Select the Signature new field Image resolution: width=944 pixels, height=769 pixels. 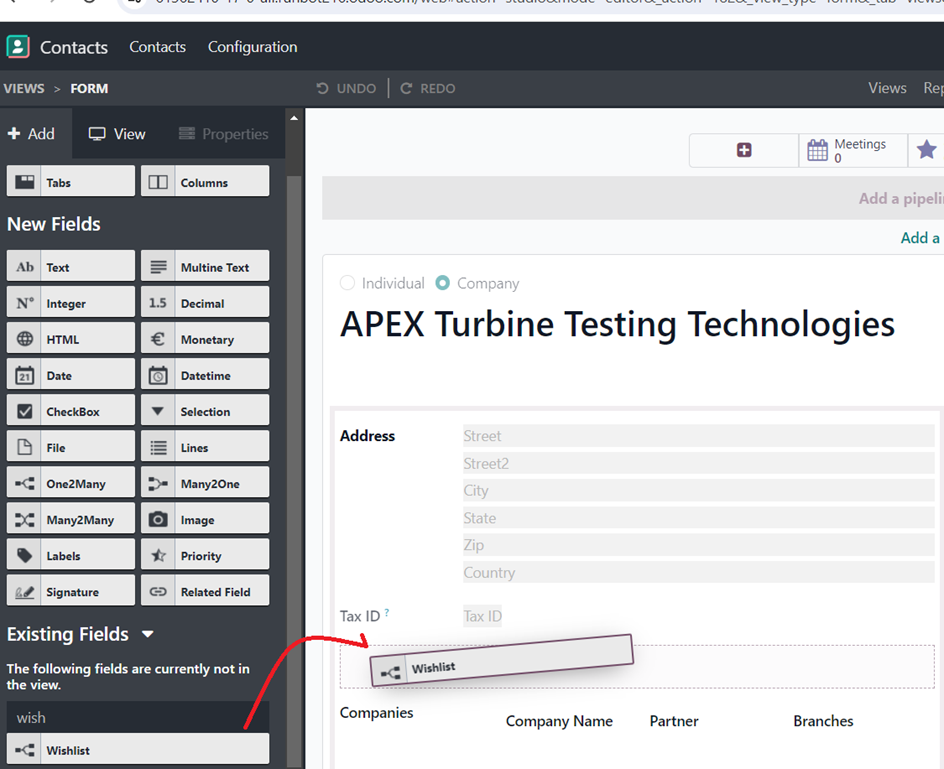tap(71, 592)
